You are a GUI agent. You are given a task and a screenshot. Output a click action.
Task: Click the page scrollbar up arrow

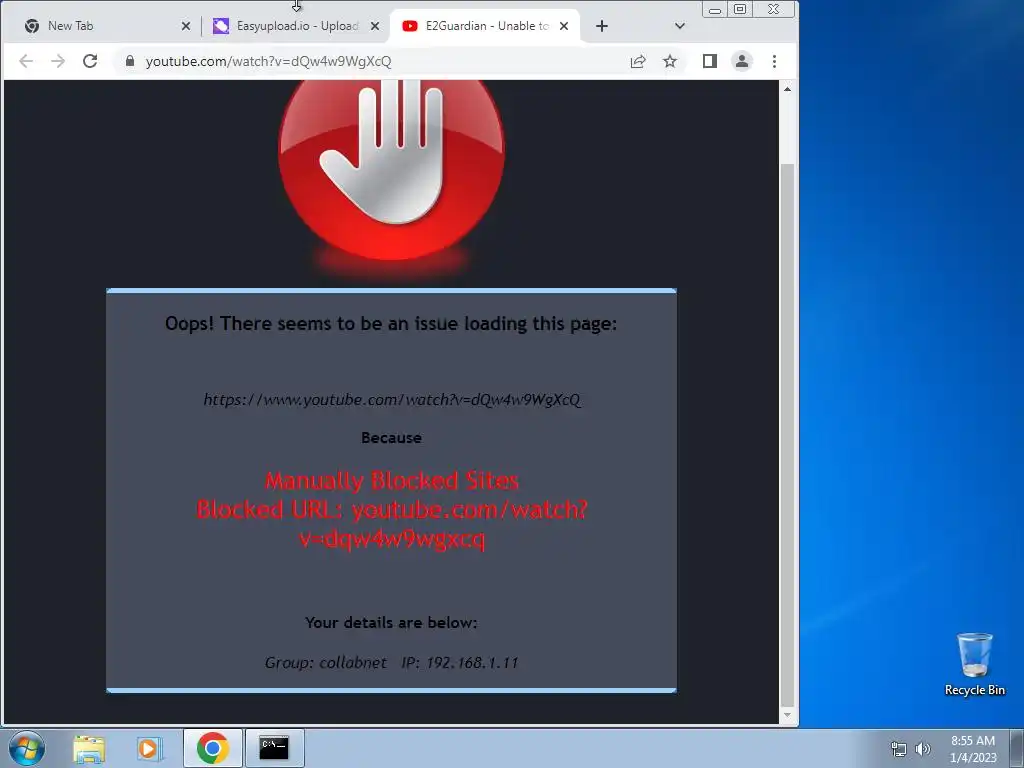(788, 89)
